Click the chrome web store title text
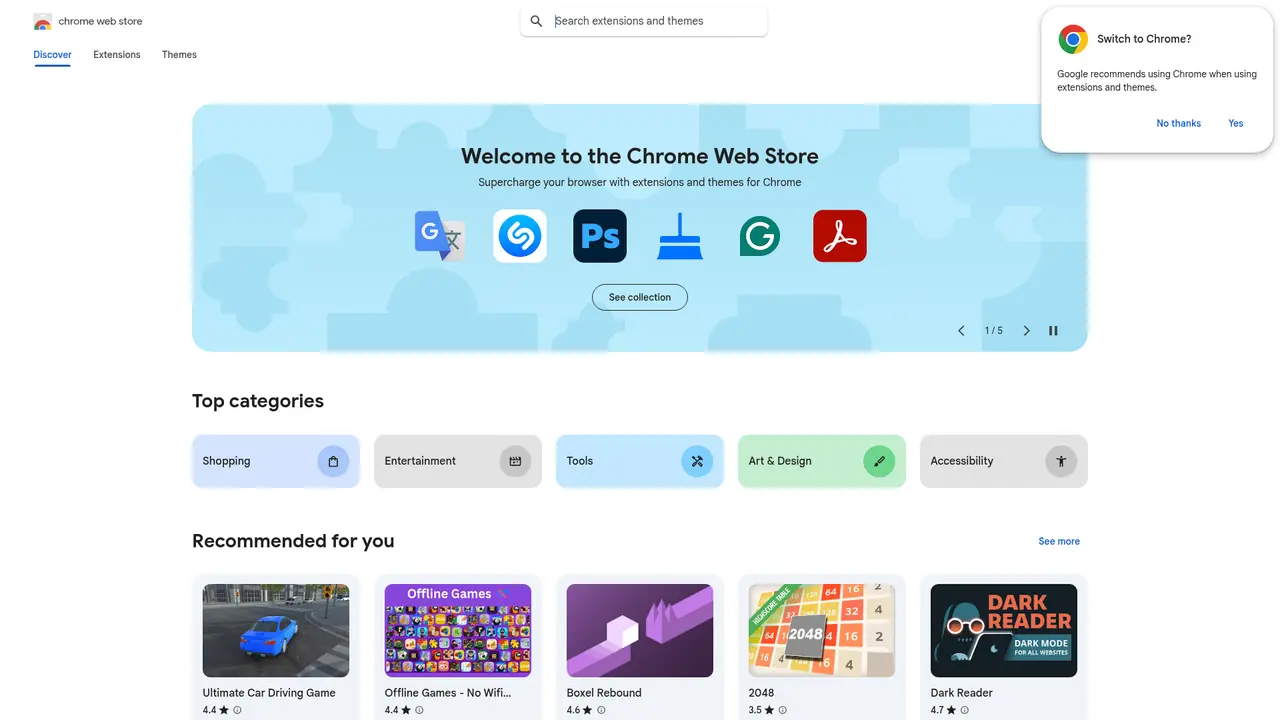Screen dimensions: 1280x720 point(100,21)
